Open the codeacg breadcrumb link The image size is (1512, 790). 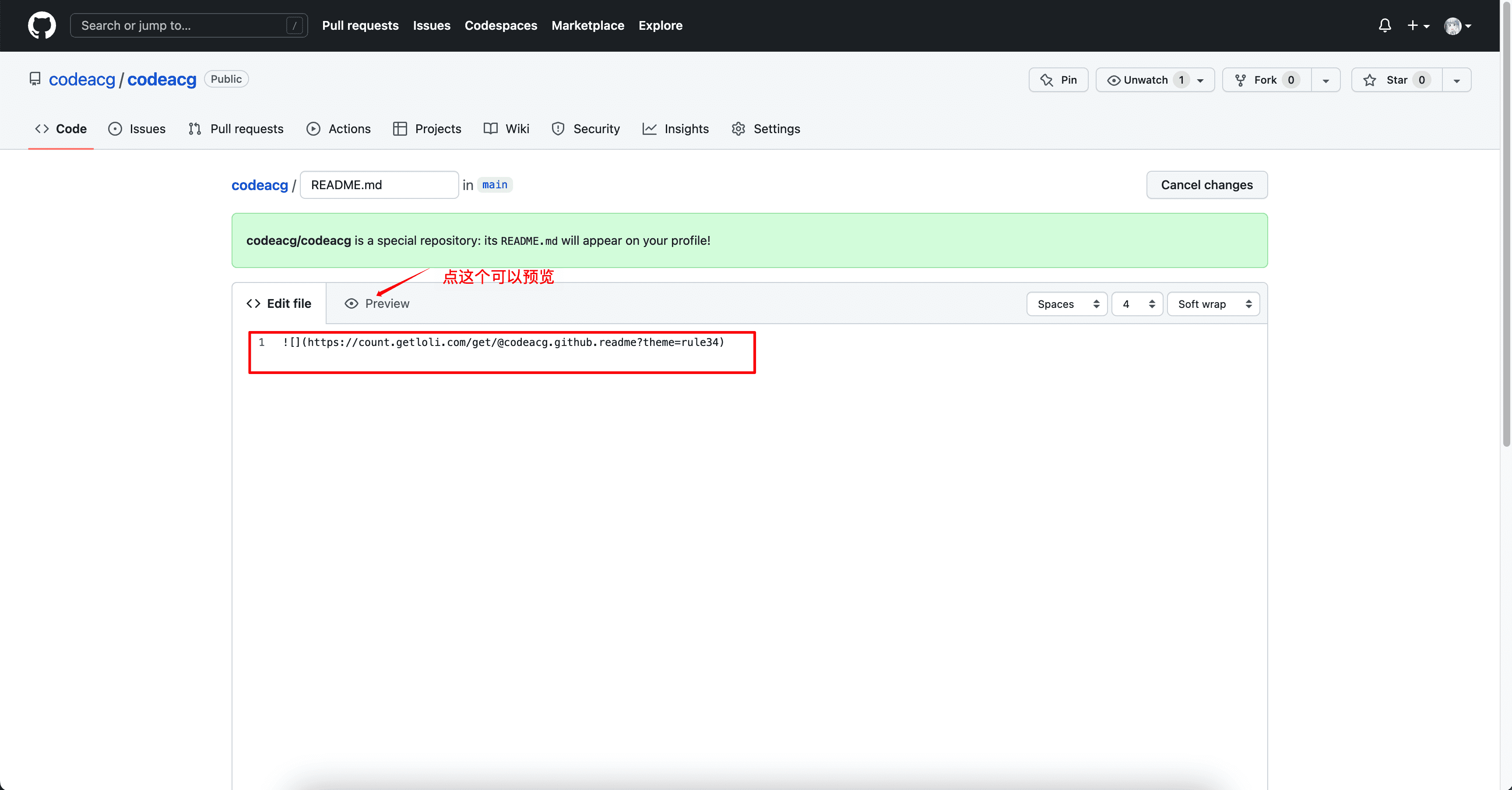coord(260,185)
